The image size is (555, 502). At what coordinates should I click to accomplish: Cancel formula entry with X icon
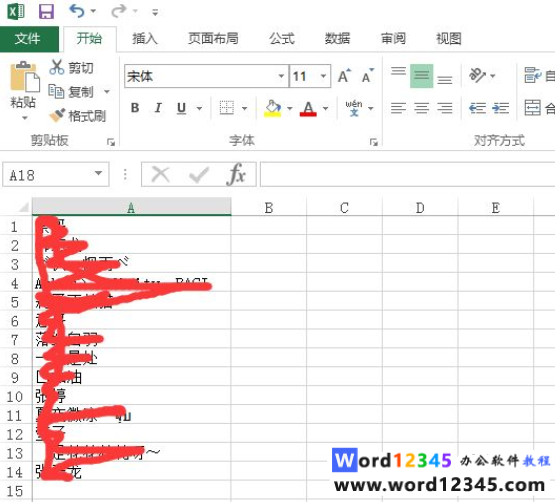pos(161,175)
